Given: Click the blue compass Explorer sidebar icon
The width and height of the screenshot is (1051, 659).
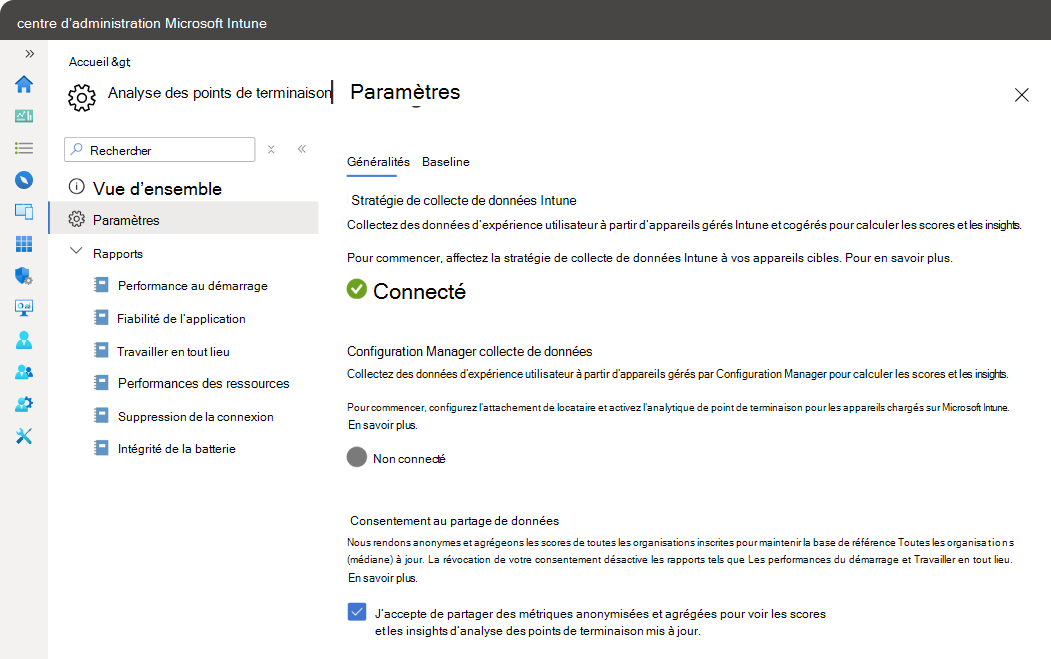Looking at the screenshot, I should pyautogui.click(x=24, y=180).
